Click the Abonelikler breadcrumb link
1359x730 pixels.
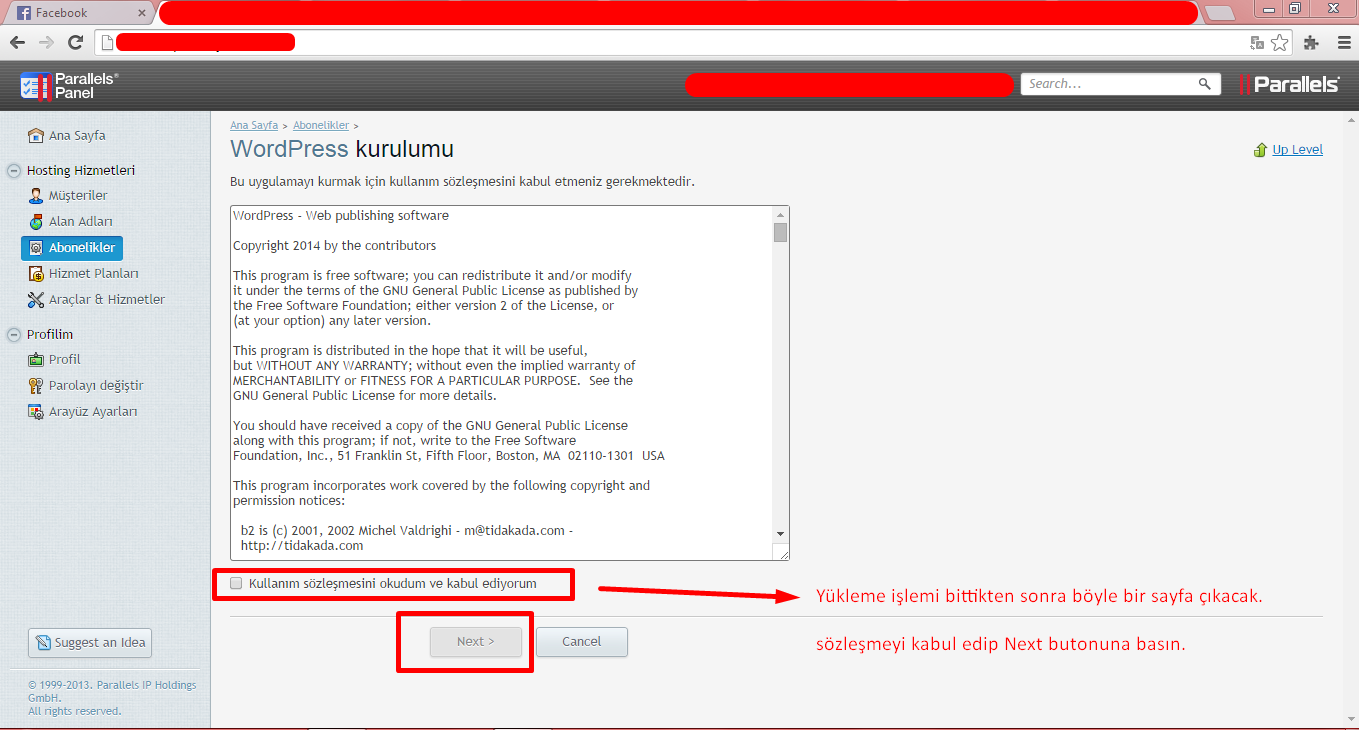(321, 126)
